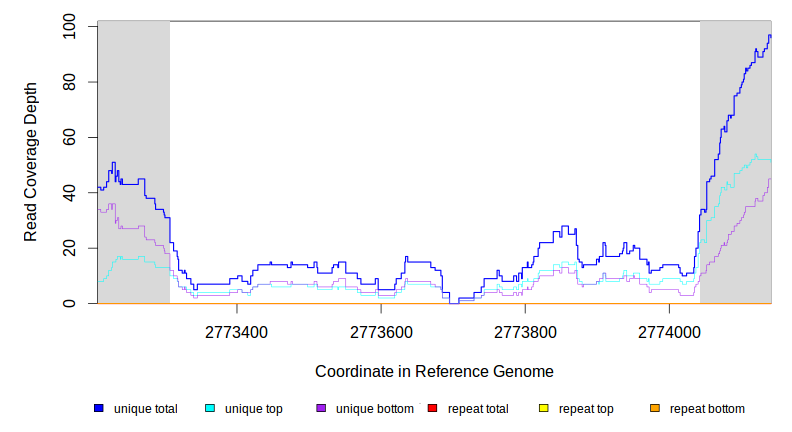Click the 2773800 x-axis tick label
The width and height of the screenshot is (792, 432).
point(526,331)
